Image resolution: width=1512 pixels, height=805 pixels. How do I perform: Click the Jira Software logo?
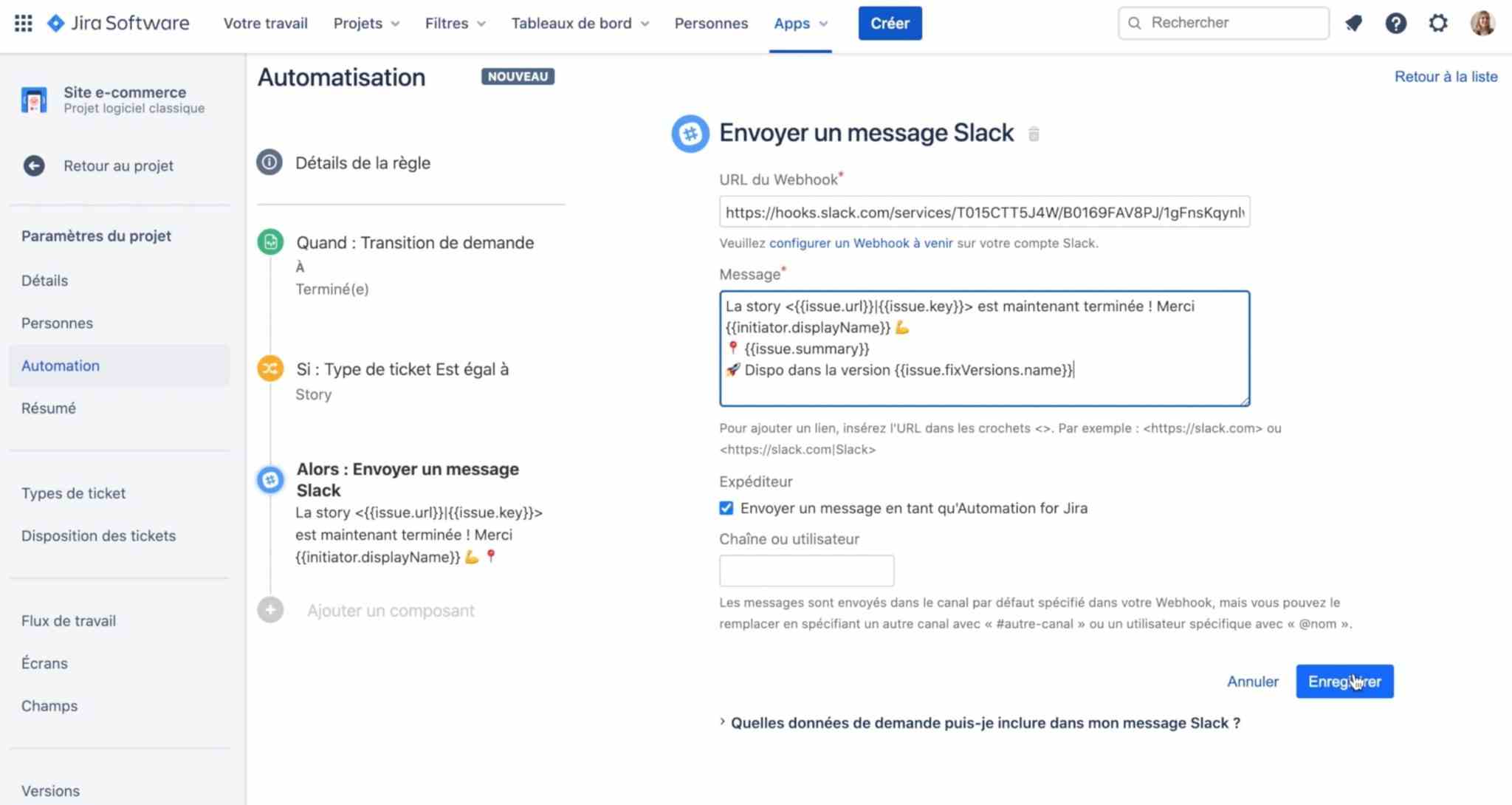118,23
